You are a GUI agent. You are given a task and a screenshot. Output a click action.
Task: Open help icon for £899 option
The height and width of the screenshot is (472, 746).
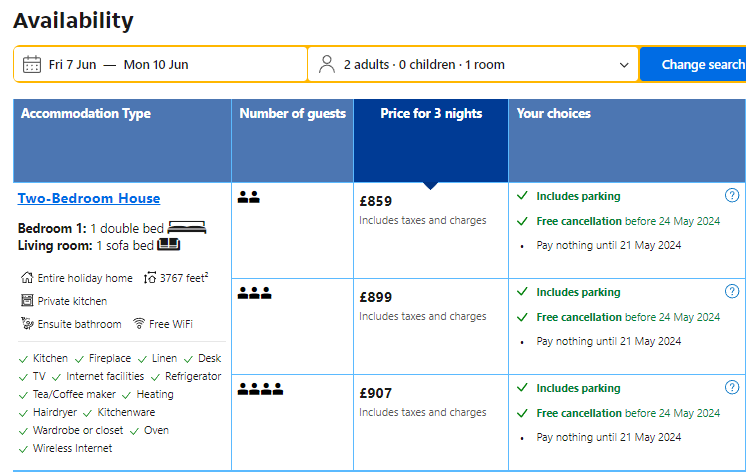[x=732, y=292]
